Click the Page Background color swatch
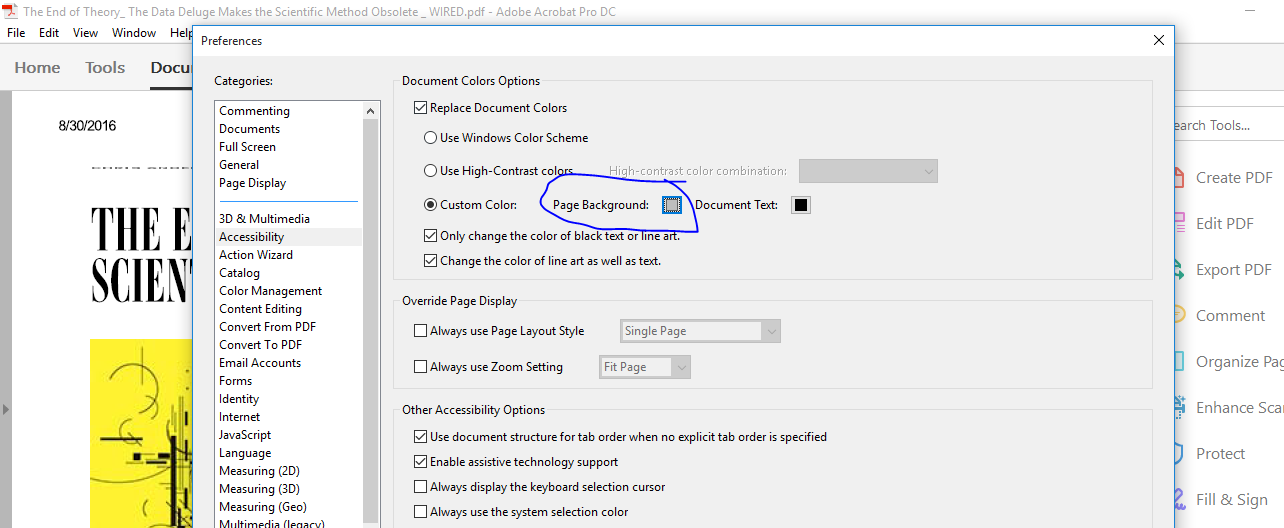Screen dimensions: 1284x528 click(x=672, y=205)
